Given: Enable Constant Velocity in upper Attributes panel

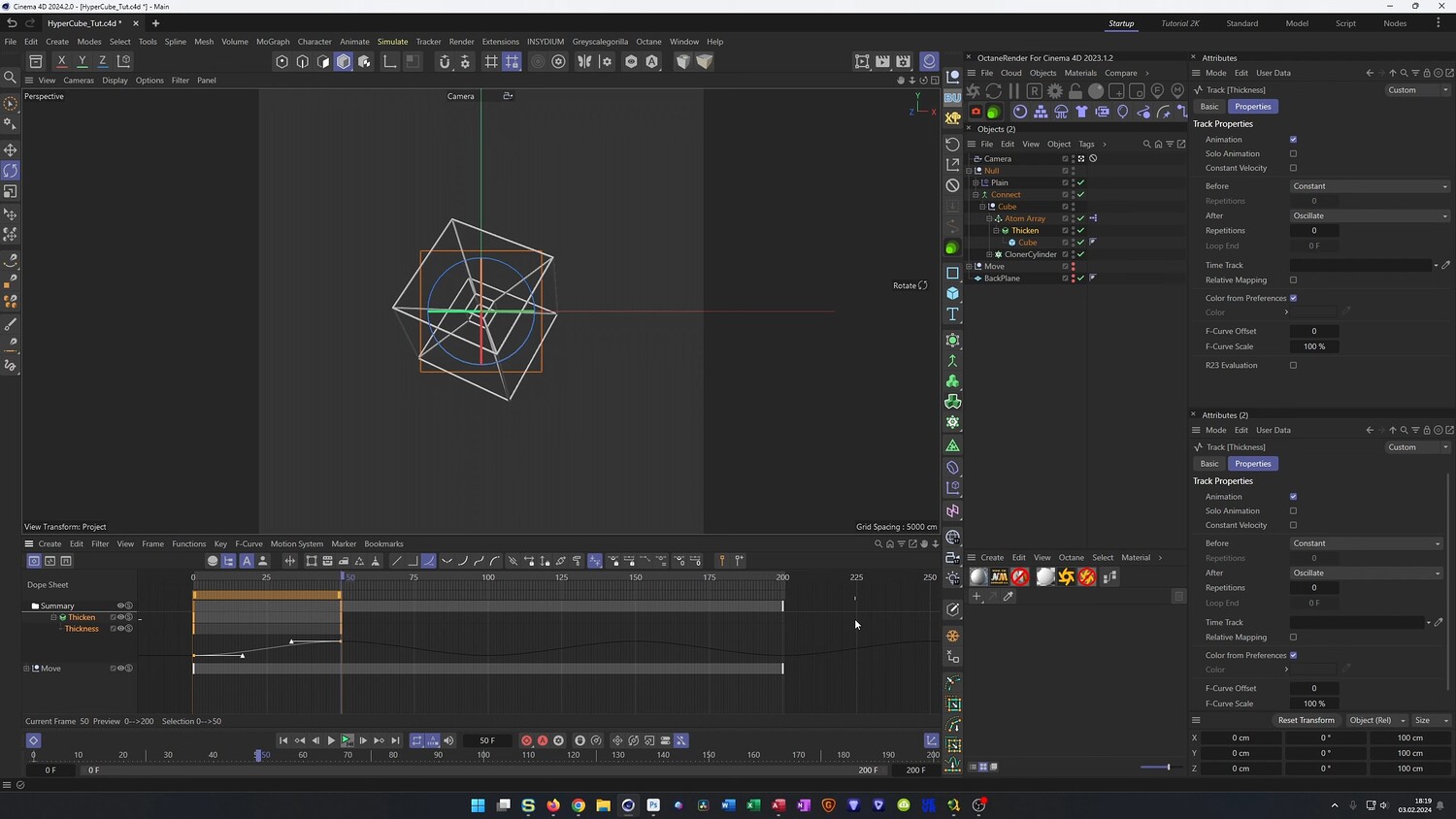Looking at the screenshot, I should click(1293, 168).
